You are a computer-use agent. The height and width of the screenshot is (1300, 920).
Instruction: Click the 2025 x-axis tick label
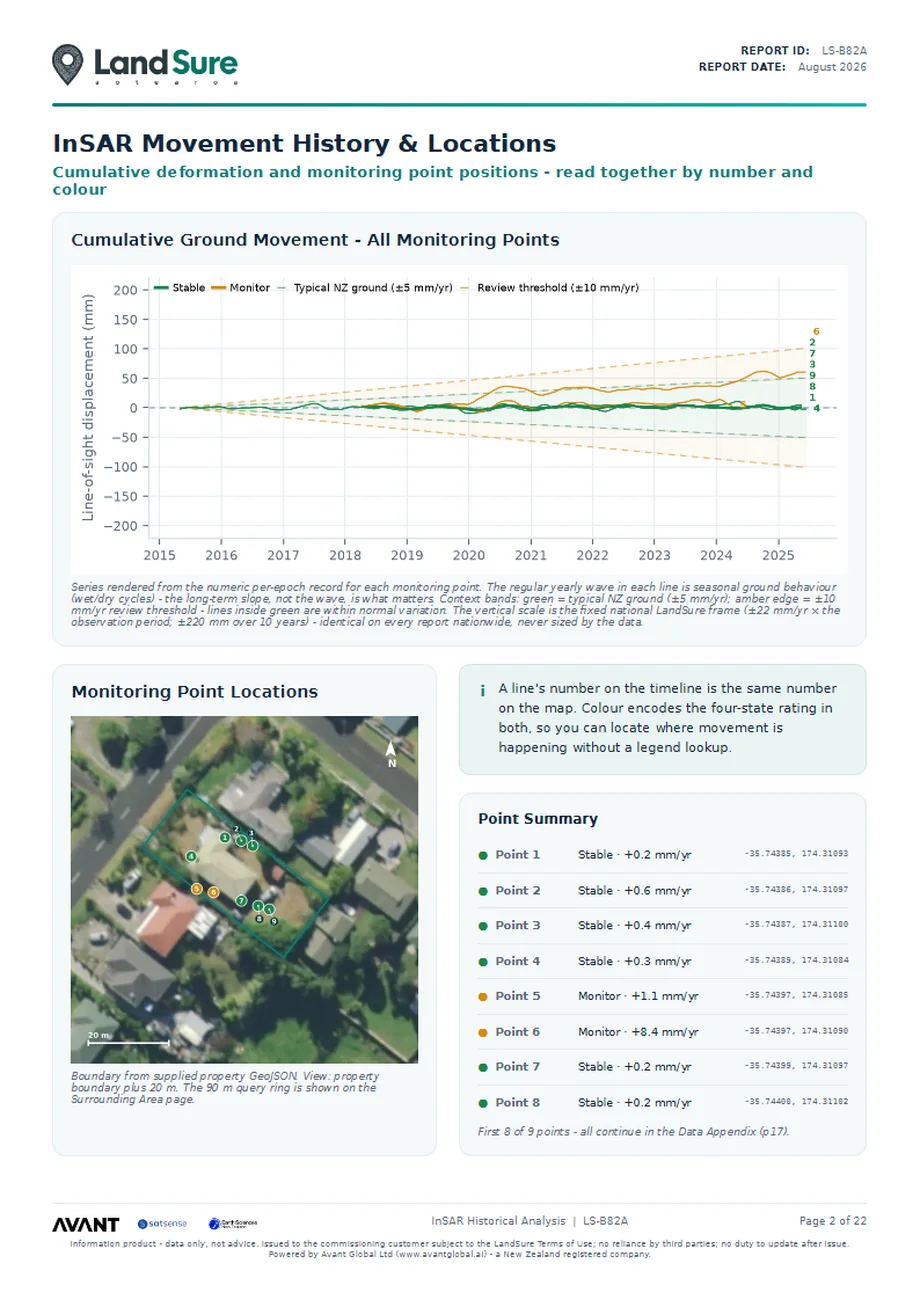[778, 555]
